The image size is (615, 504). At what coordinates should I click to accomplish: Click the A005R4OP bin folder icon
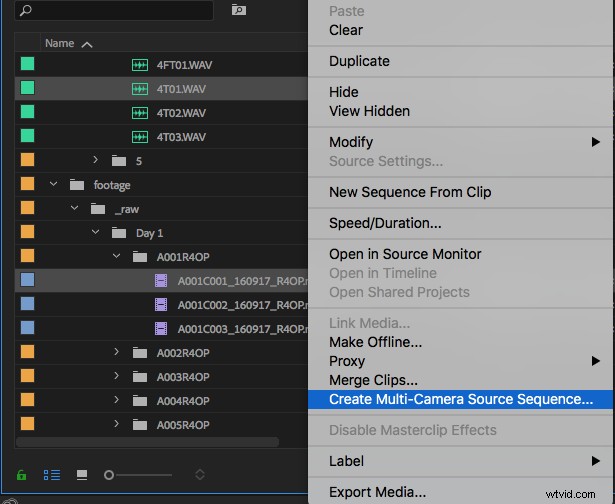point(140,425)
